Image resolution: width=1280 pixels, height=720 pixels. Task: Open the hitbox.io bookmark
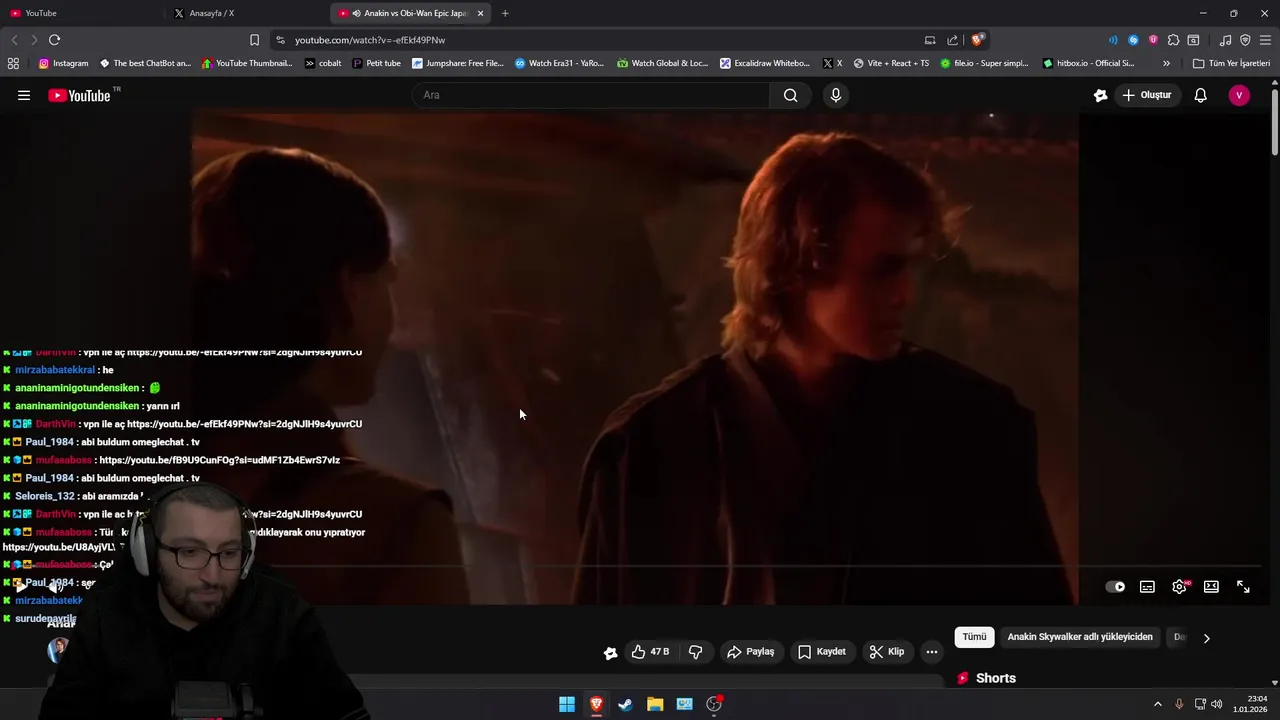pyautogui.click(x=1088, y=63)
